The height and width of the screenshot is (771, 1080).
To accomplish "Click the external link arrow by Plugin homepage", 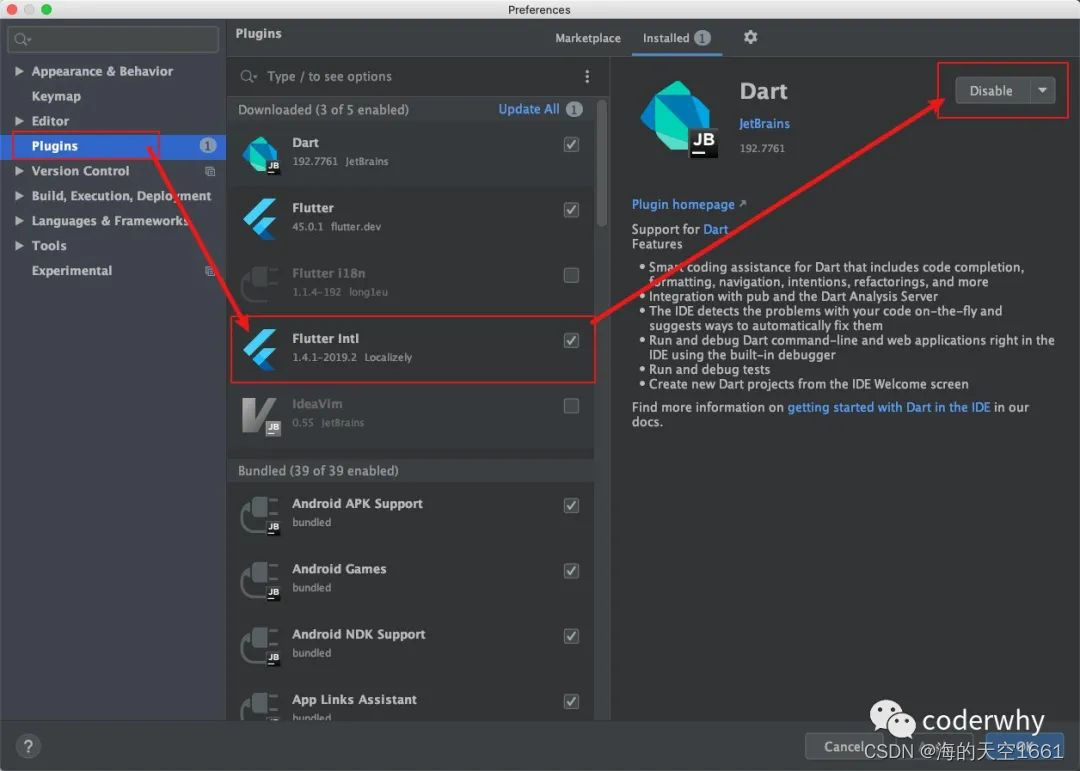I will tap(742, 204).
